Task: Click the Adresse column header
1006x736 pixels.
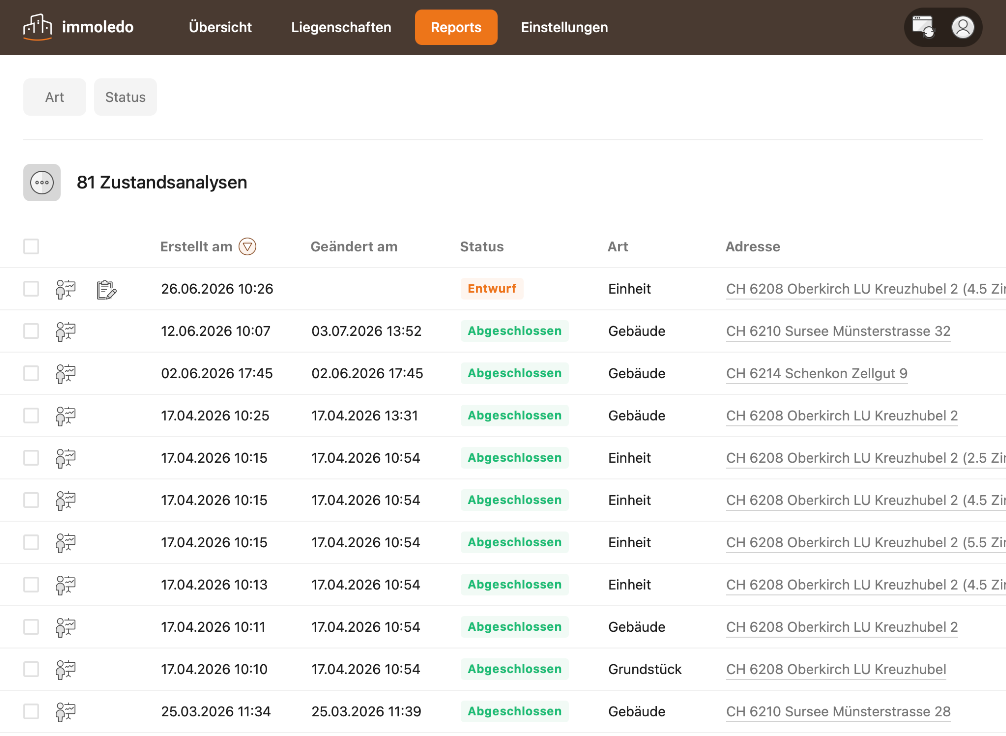Action: click(x=753, y=246)
